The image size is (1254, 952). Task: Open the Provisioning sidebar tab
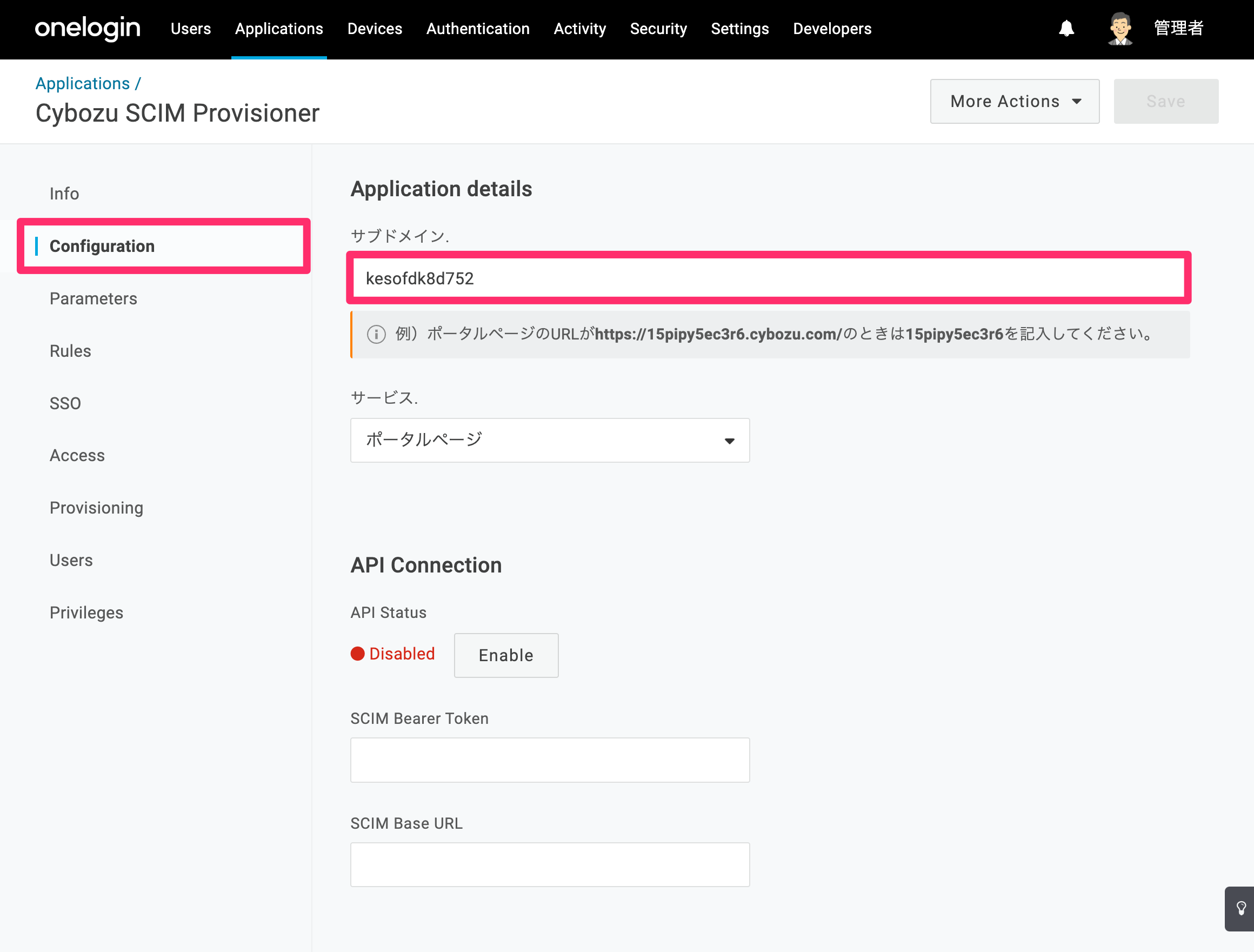[x=96, y=508]
